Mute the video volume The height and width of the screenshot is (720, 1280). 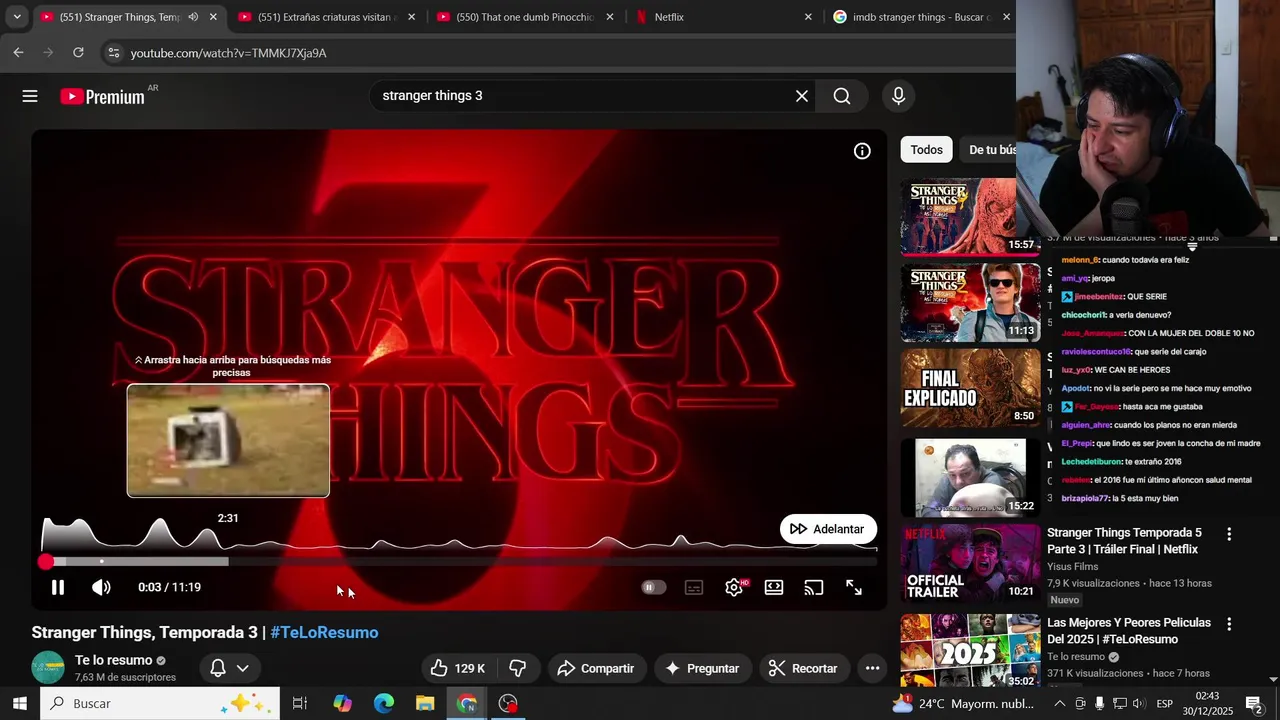pos(101,587)
